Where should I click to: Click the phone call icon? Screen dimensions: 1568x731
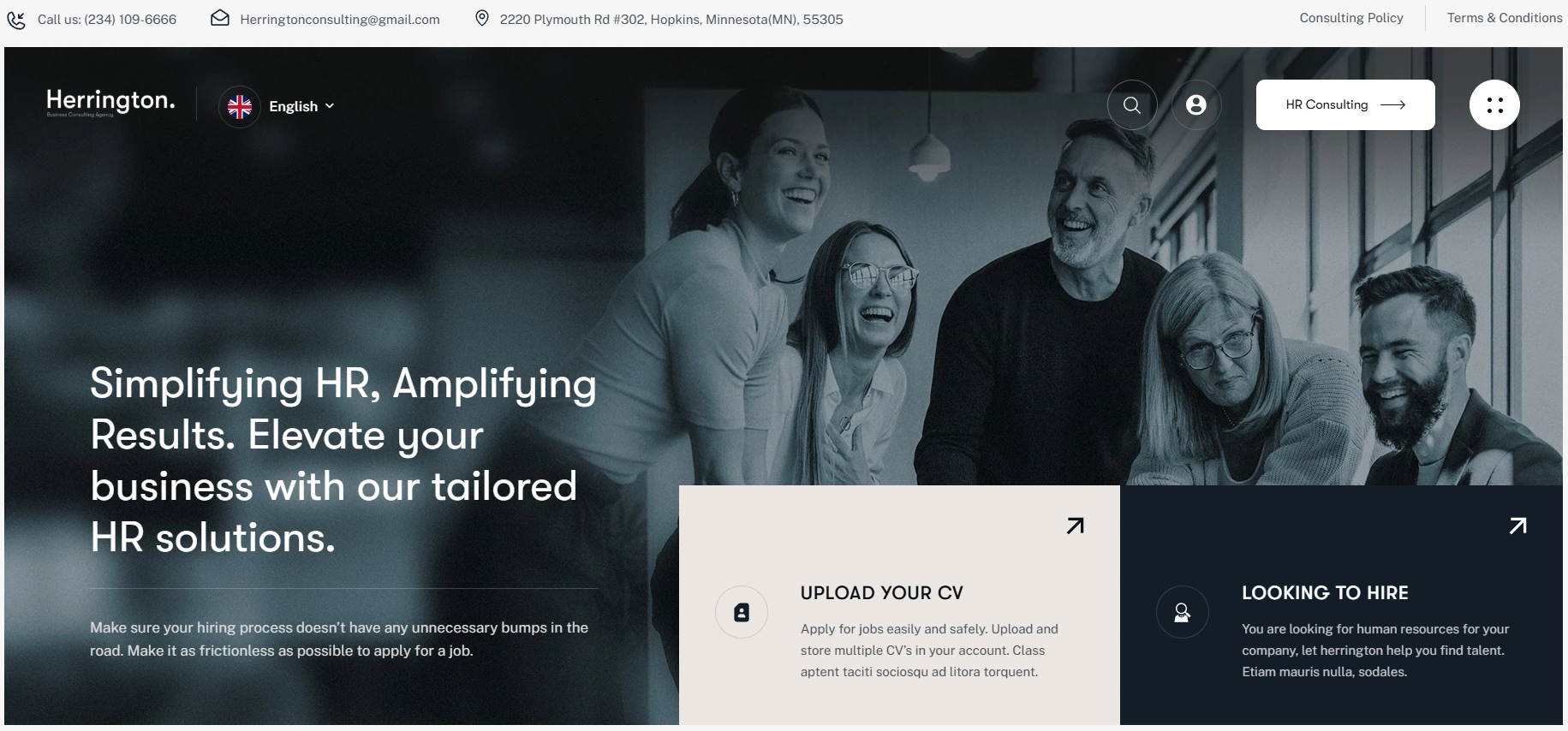tap(16, 20)
